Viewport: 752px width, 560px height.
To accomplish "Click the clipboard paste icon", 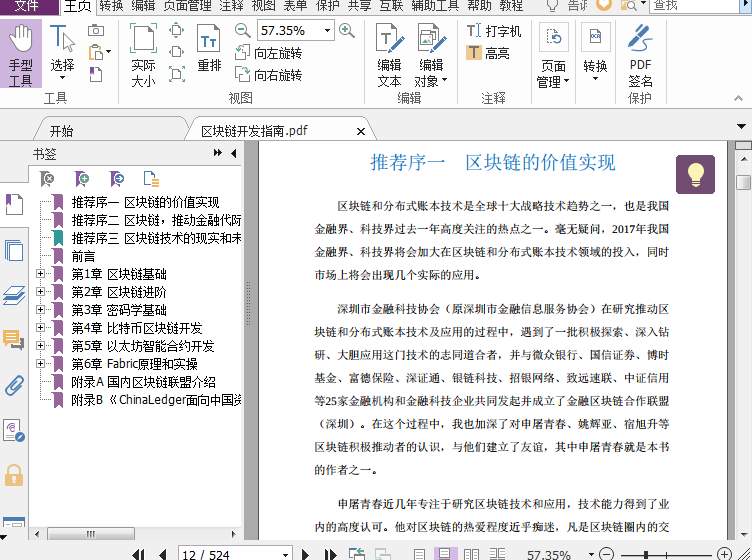I will point(95,52).
